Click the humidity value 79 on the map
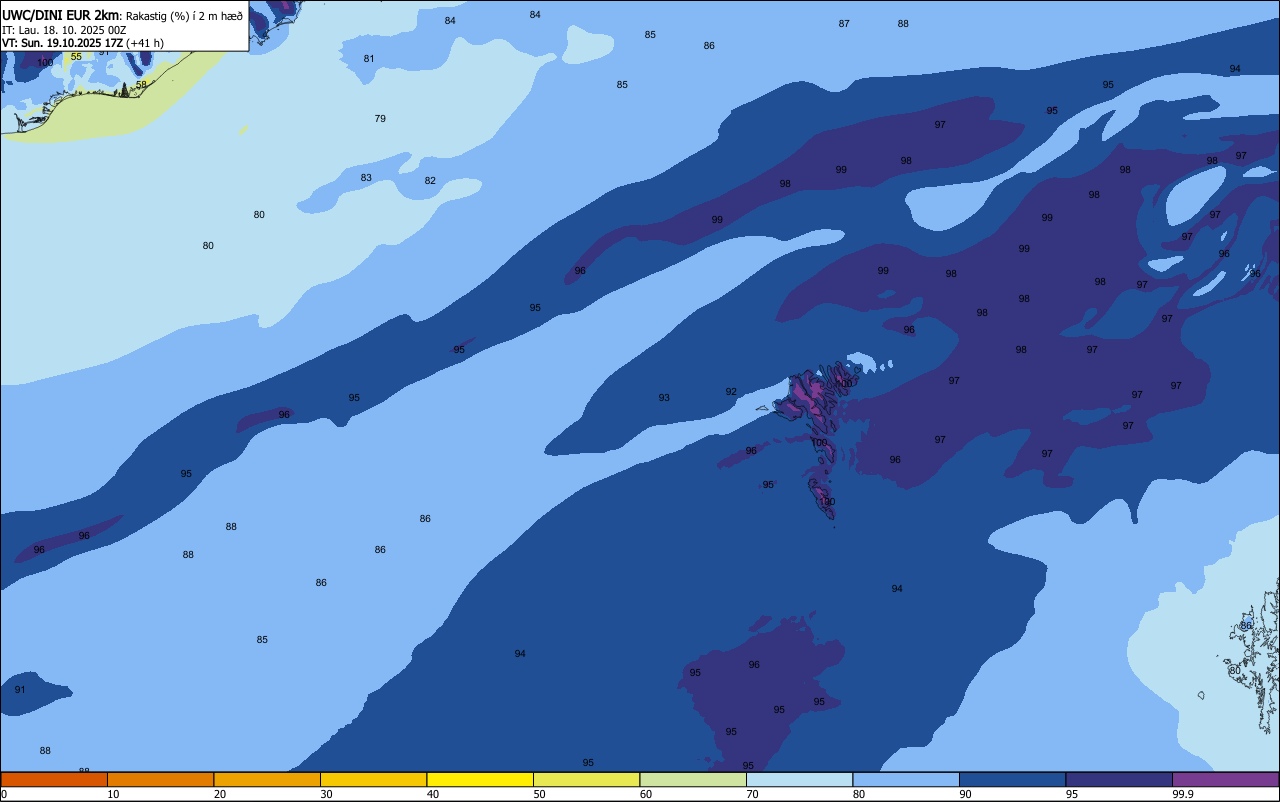This screenshot has width=1280, height=802. coord(380,119)
